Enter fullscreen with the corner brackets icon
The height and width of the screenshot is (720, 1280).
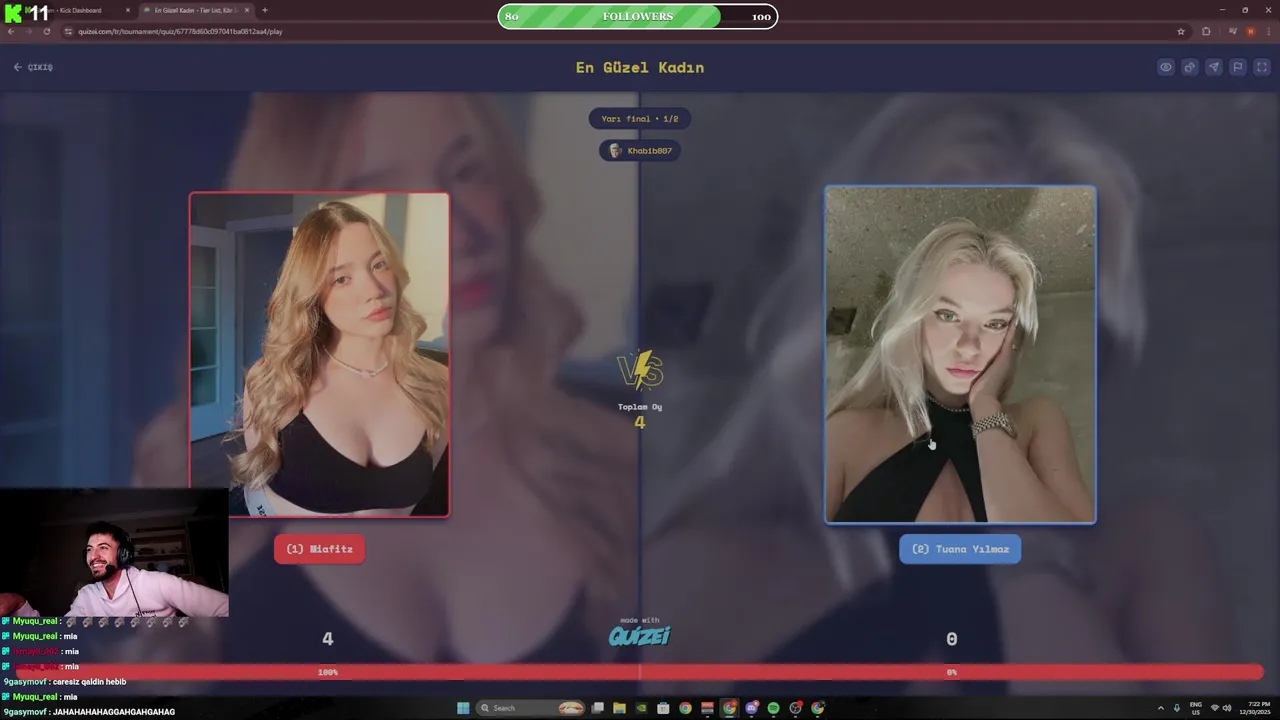(x=1262, y=67)
